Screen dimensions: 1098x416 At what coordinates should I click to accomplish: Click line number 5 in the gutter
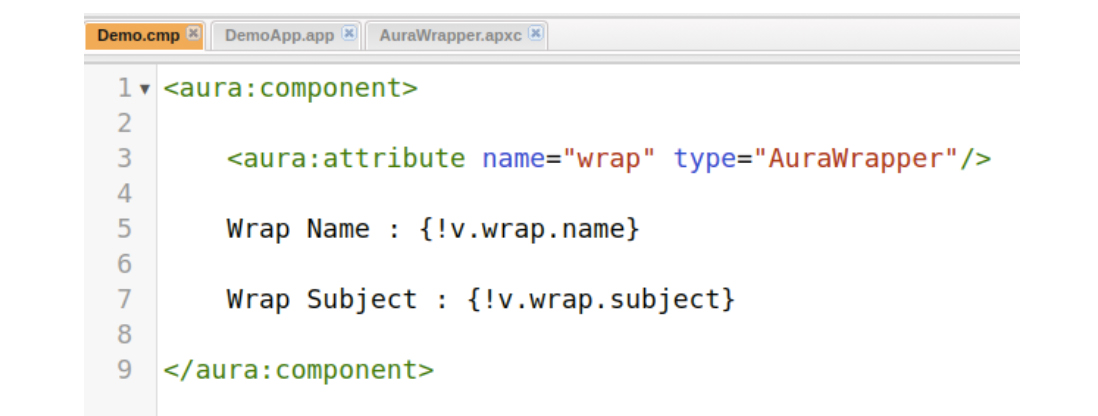pos(124,229)
